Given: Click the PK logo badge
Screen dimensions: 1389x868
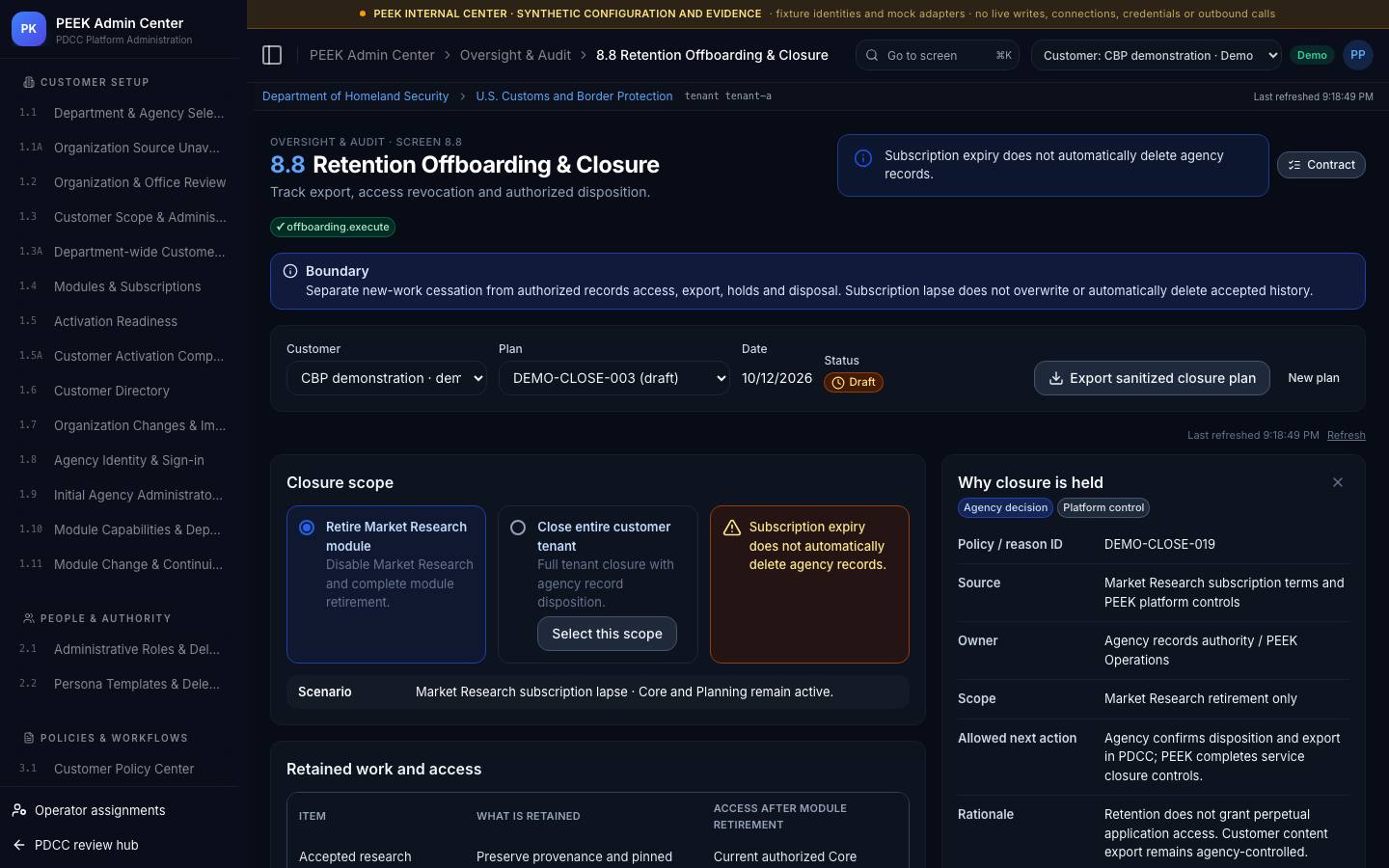Looking at the screenshot, I should pos(29,30).
